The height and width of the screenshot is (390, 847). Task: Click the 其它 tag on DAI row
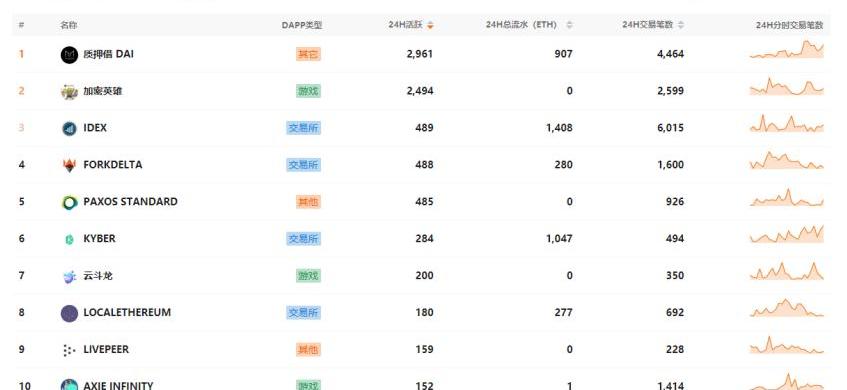pos(308,54)
